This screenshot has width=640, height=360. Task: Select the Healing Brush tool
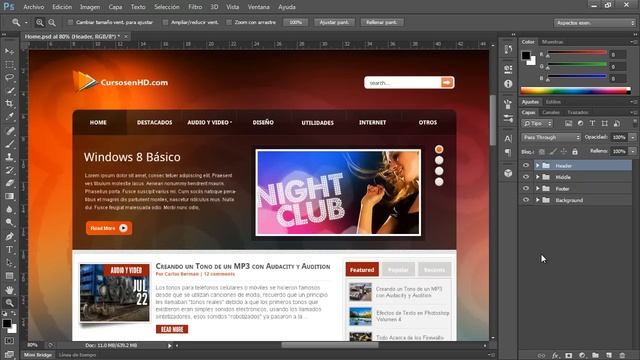(x=9, y=131)
